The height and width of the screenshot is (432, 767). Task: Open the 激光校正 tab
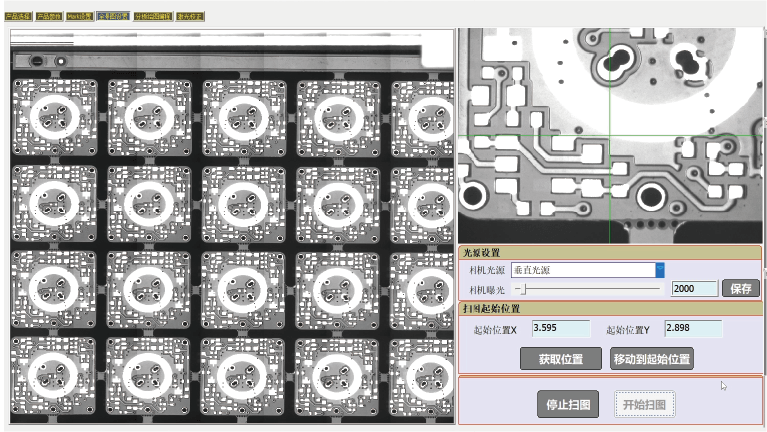pyautogui.click(x=190, y=17)
